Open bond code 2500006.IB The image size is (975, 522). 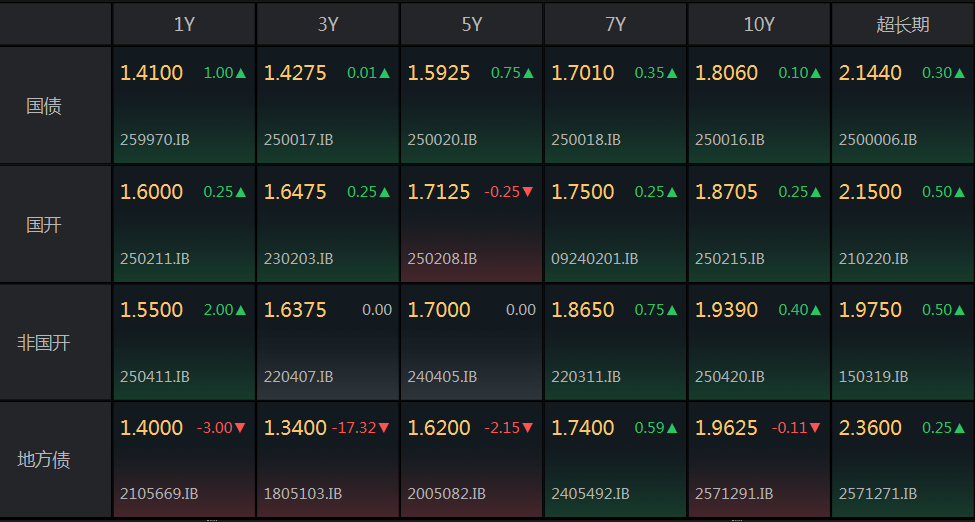(x=878, y=140)
